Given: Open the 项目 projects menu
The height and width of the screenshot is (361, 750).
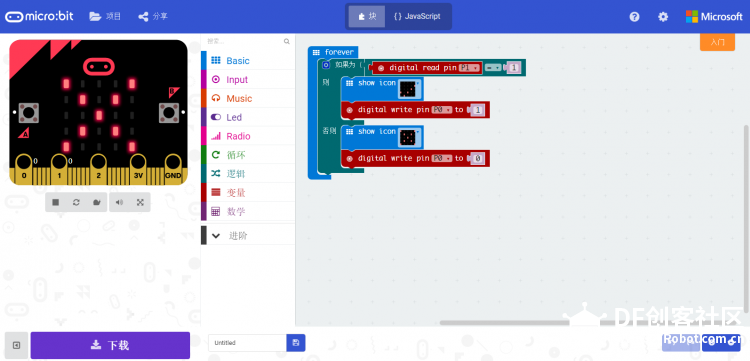Looking at the screenshot, I should click(105, 16).
